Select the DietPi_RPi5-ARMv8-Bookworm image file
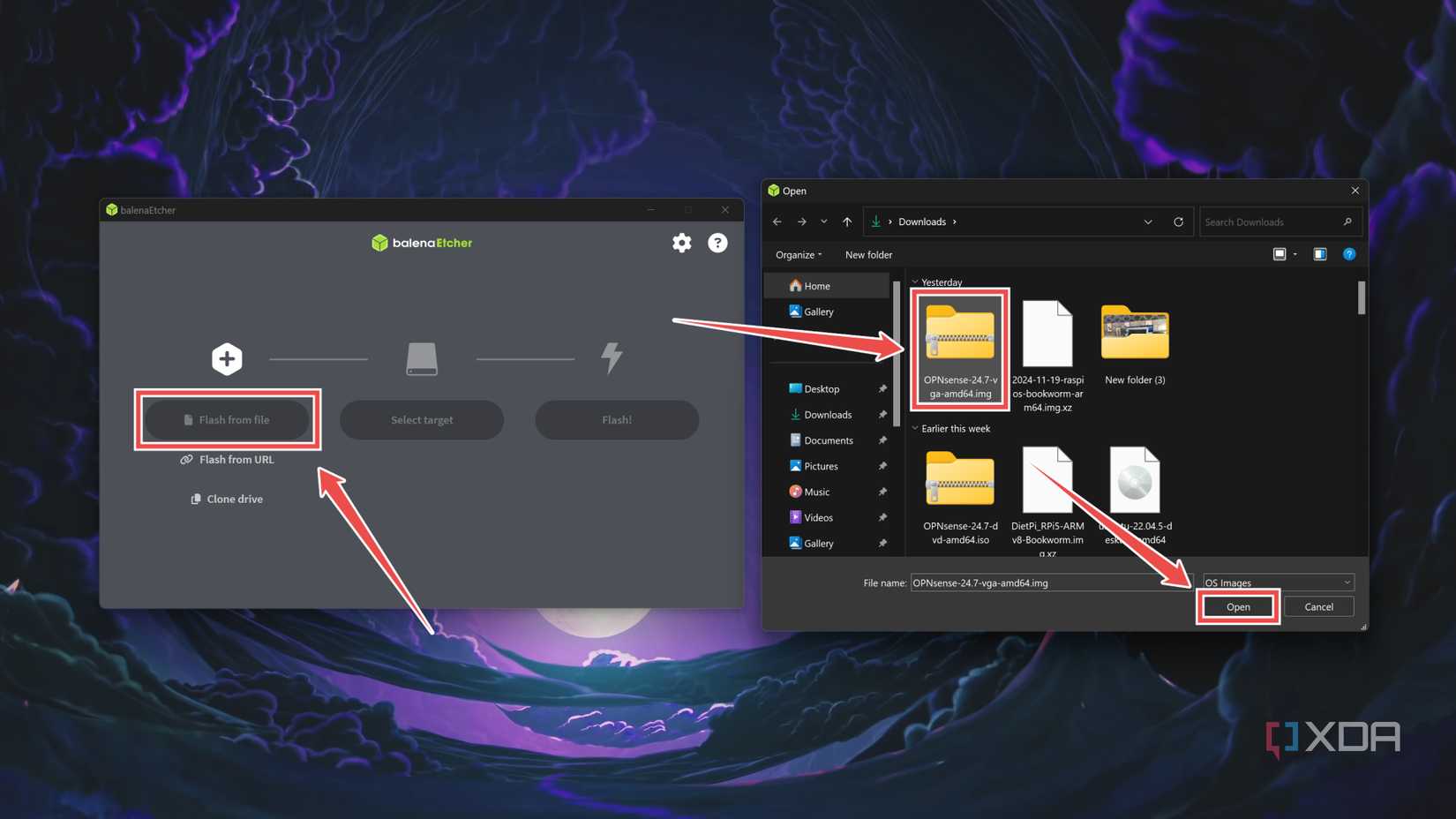Image resolution: width=1456 pixels, height=819 pixels. [x=1047, y=501]
